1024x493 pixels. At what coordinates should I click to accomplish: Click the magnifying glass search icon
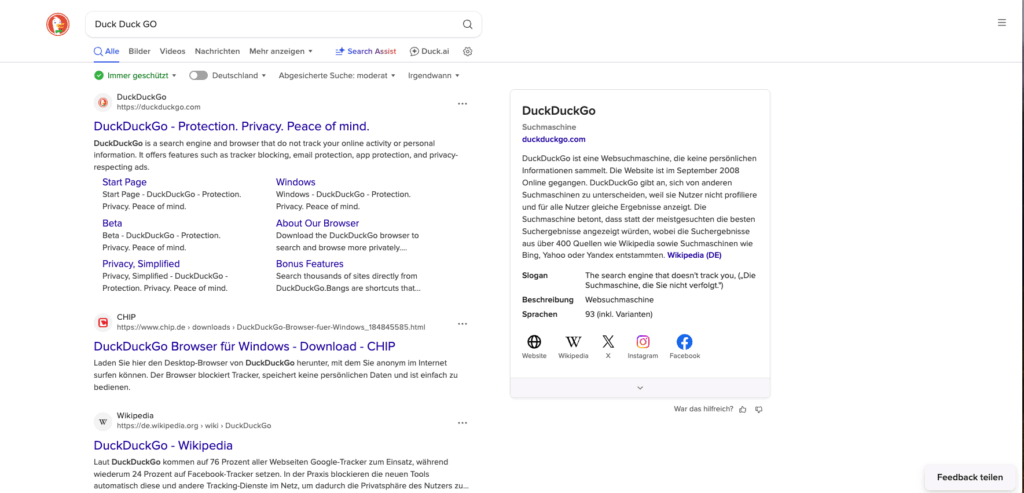click(467, 24)
